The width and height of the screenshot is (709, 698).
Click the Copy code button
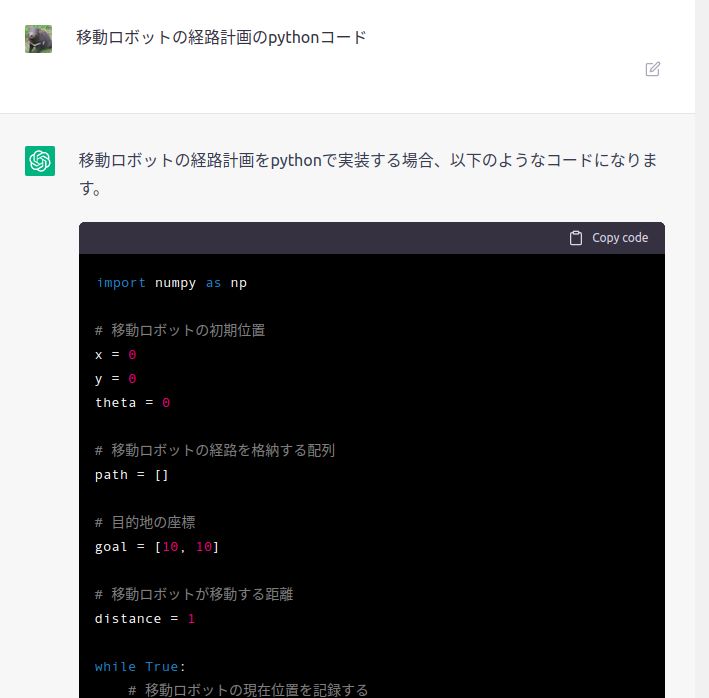[609, 238]
